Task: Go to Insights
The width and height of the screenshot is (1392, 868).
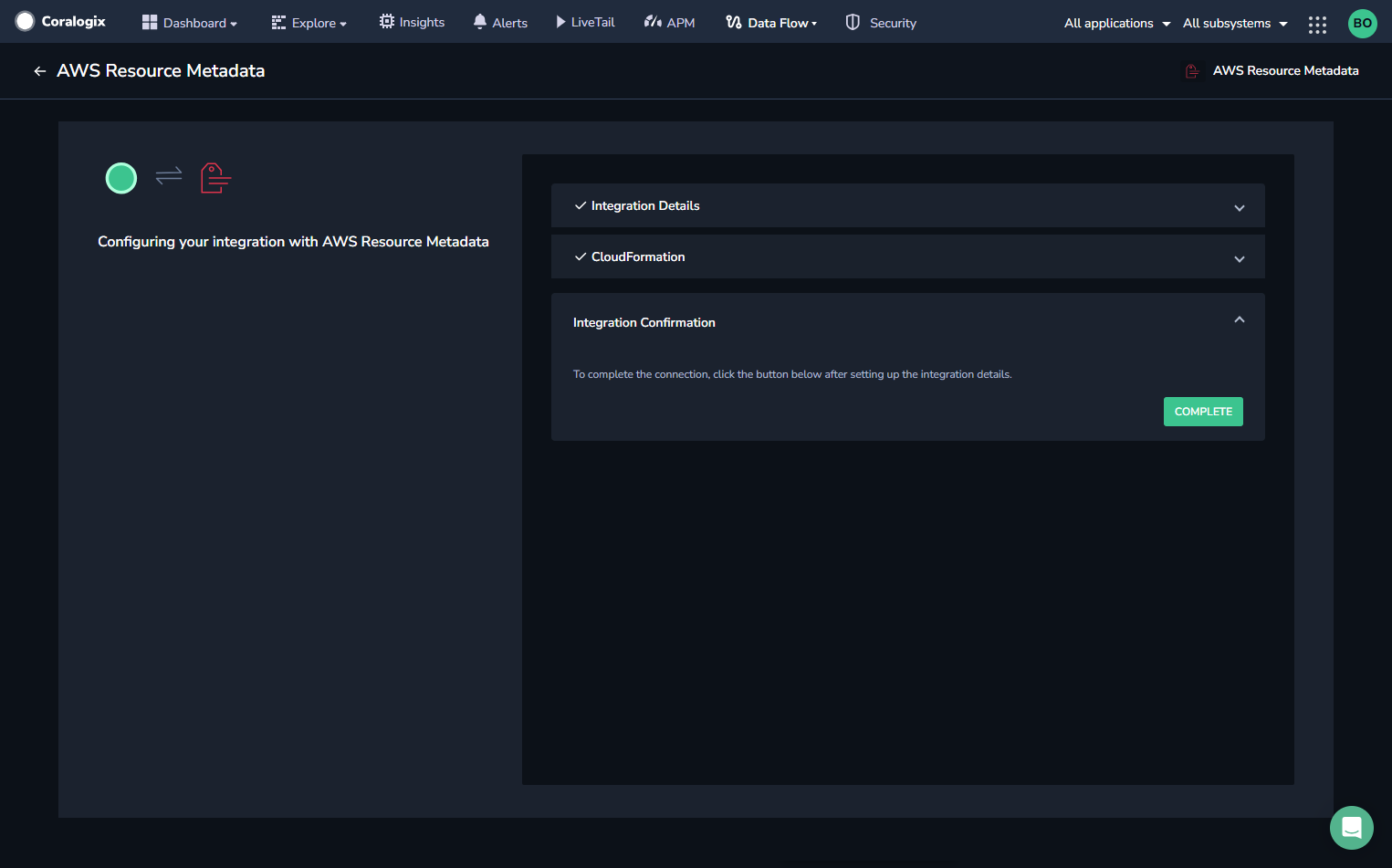Action: 412,22
